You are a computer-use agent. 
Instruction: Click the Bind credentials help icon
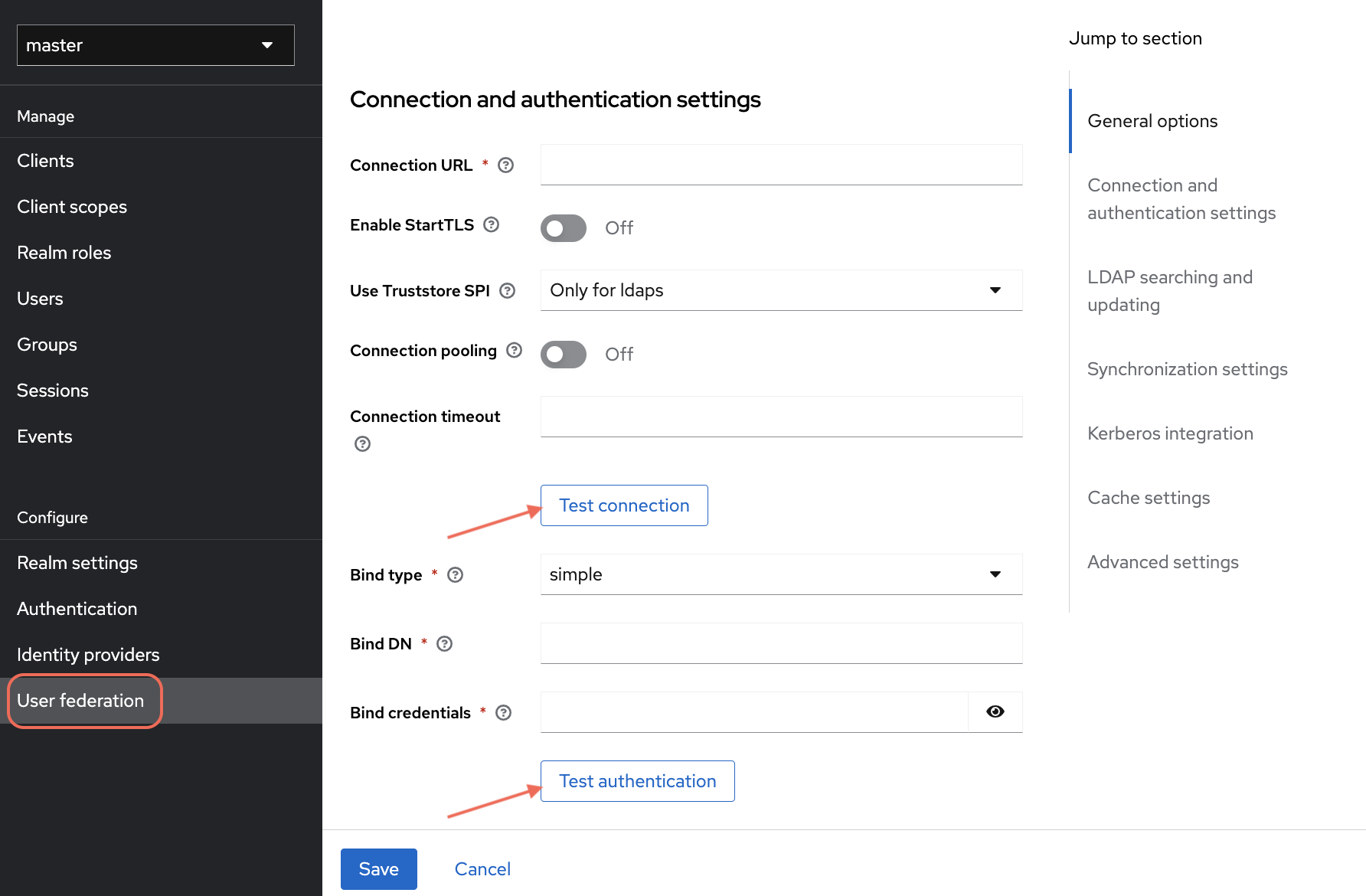point(503,713)
